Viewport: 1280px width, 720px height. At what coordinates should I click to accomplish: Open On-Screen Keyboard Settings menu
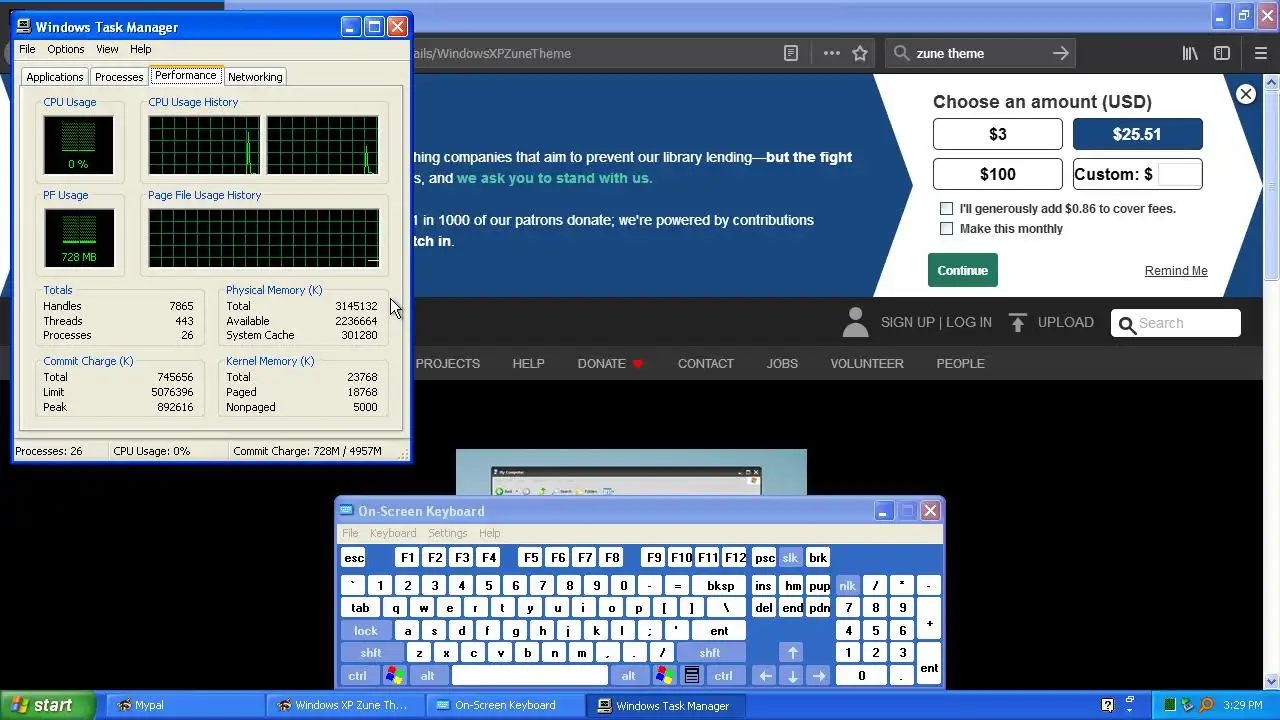(x=448, y=533)
